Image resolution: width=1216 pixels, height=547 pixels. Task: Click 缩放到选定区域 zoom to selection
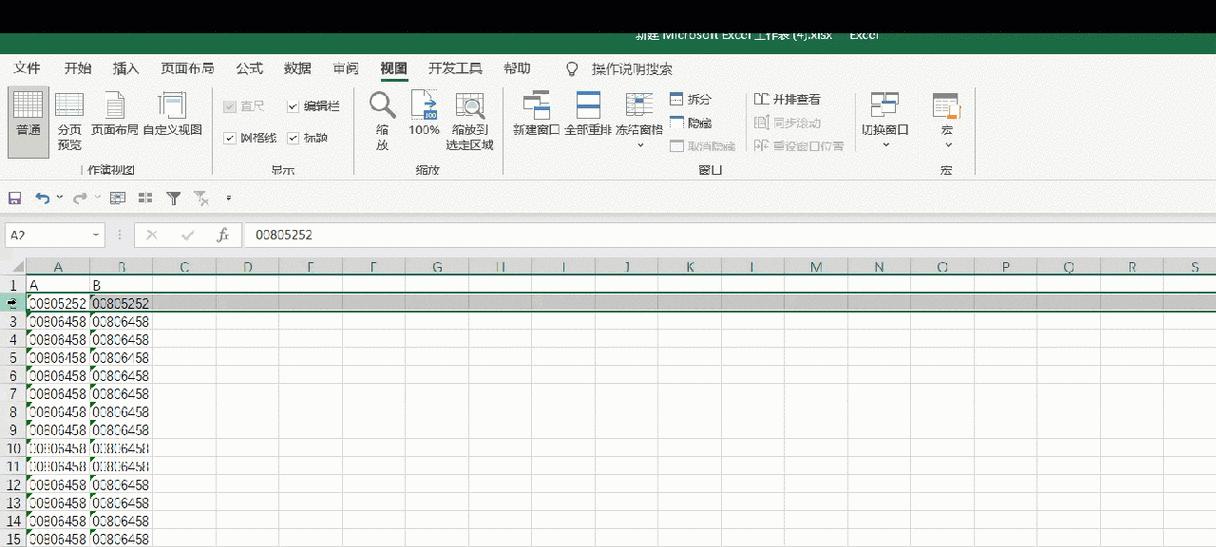pos(470,122)
